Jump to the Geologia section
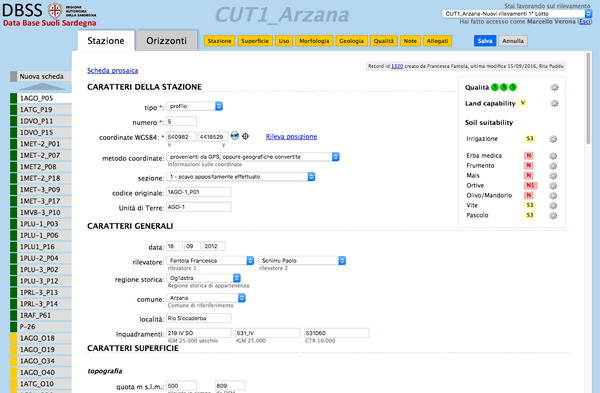This screenshot has width=600, height=393. coord(351,41)
